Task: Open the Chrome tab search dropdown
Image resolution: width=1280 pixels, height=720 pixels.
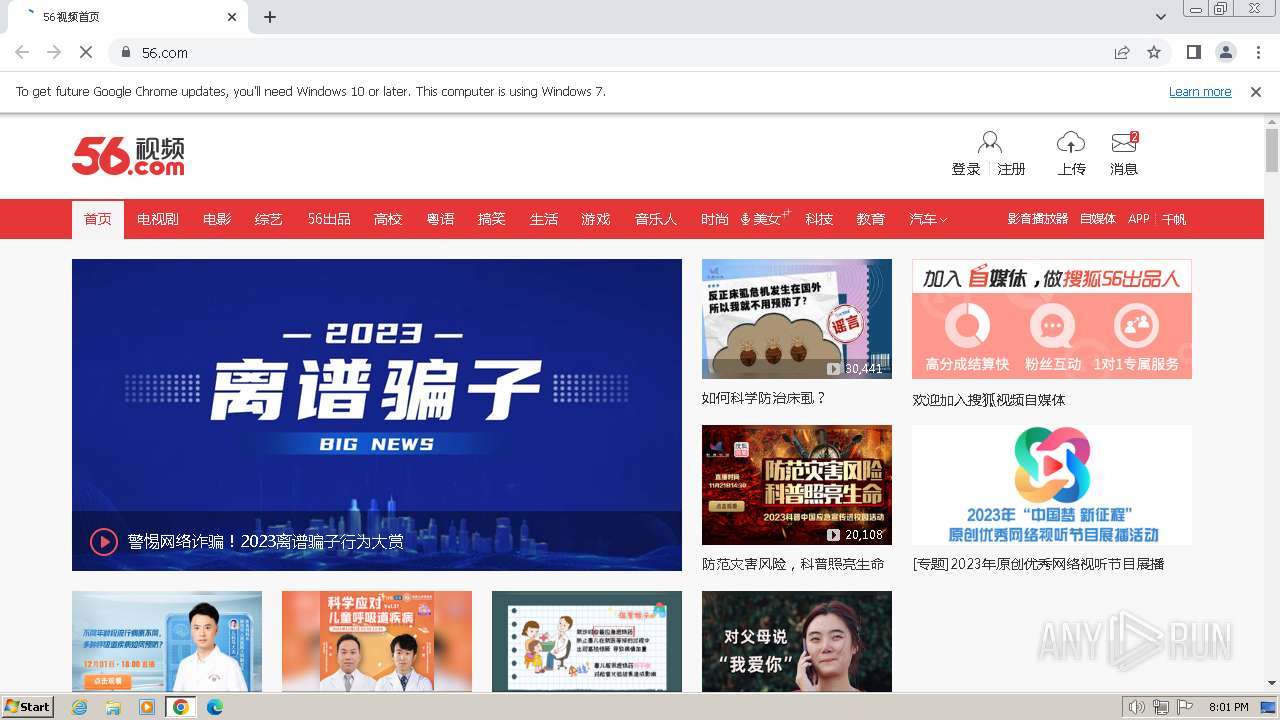Action: click(1161, 17)
